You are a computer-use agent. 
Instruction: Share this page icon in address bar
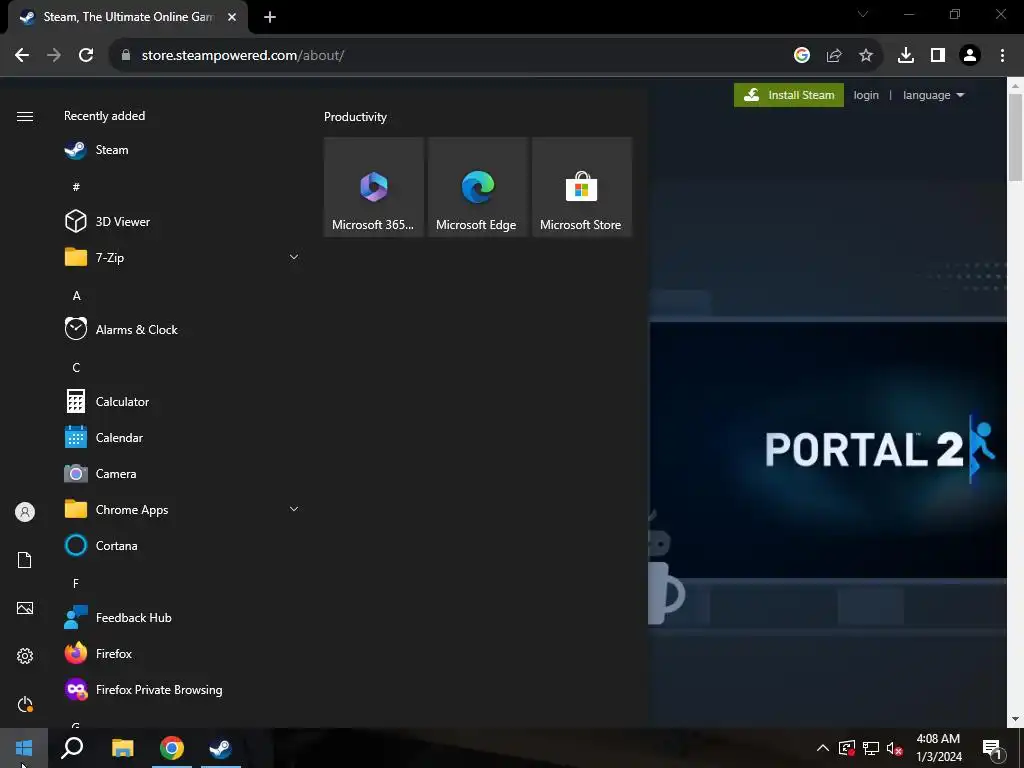[x=834, y=56]
